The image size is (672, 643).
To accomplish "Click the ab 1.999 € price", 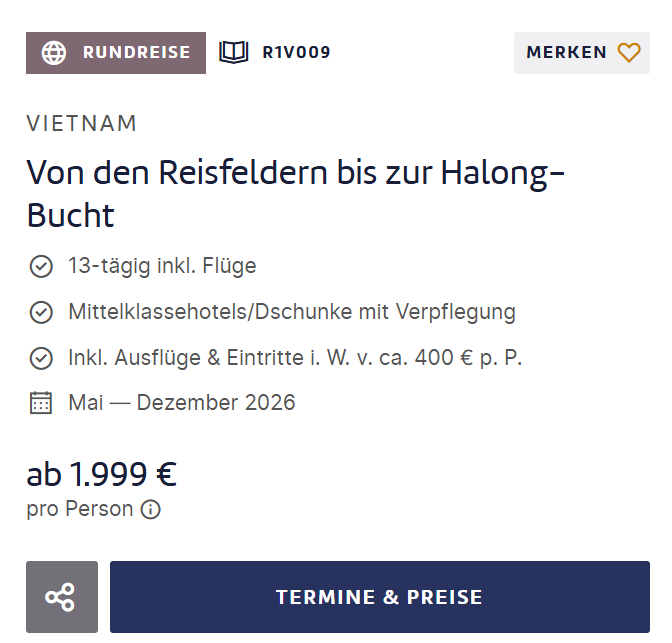I will click(102, 473).
